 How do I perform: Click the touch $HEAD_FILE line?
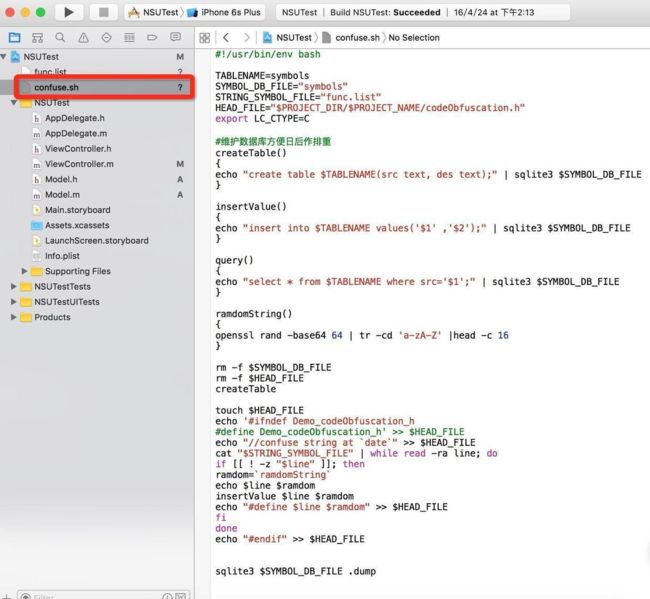point(260,410)
